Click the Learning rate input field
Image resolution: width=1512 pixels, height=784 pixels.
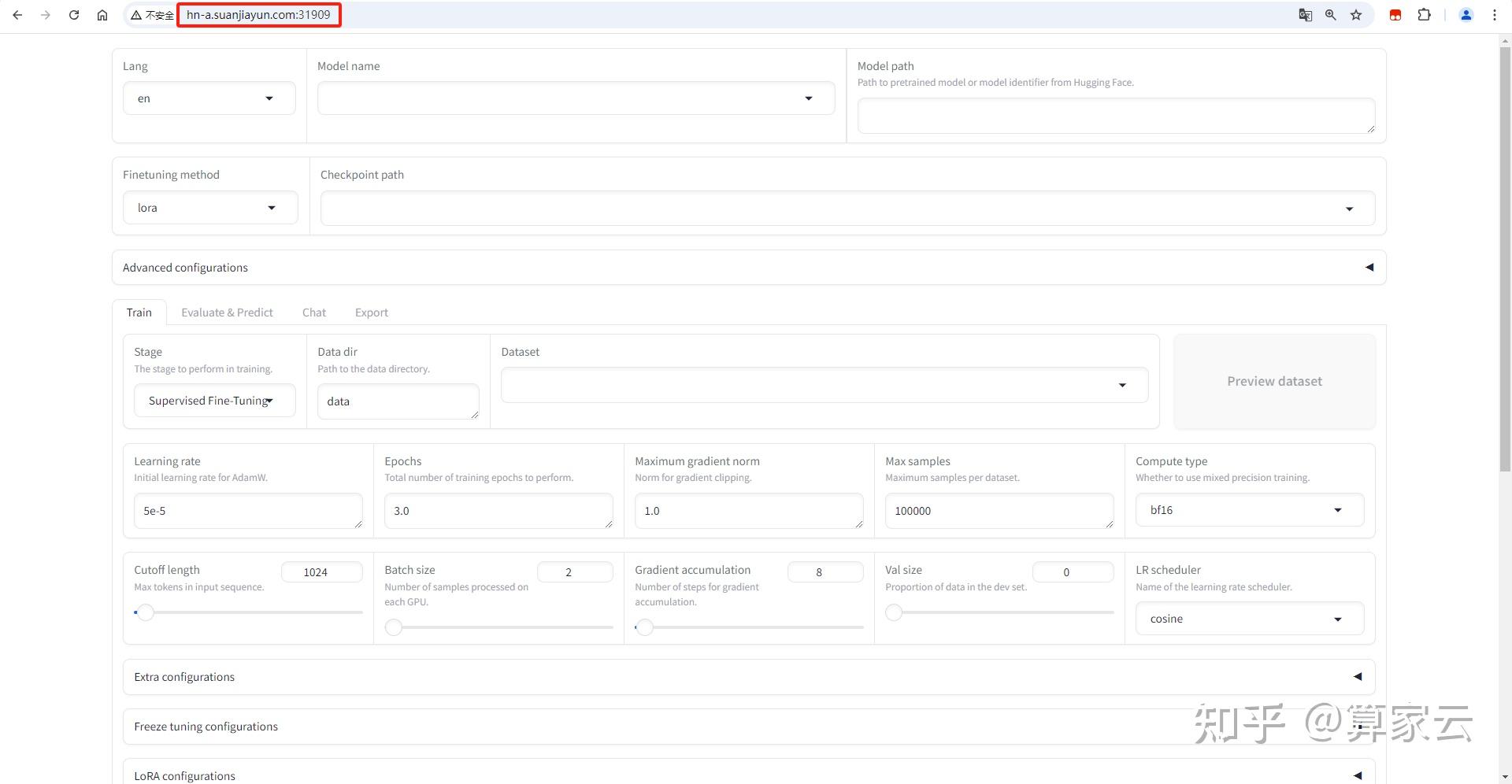point(247,511)
